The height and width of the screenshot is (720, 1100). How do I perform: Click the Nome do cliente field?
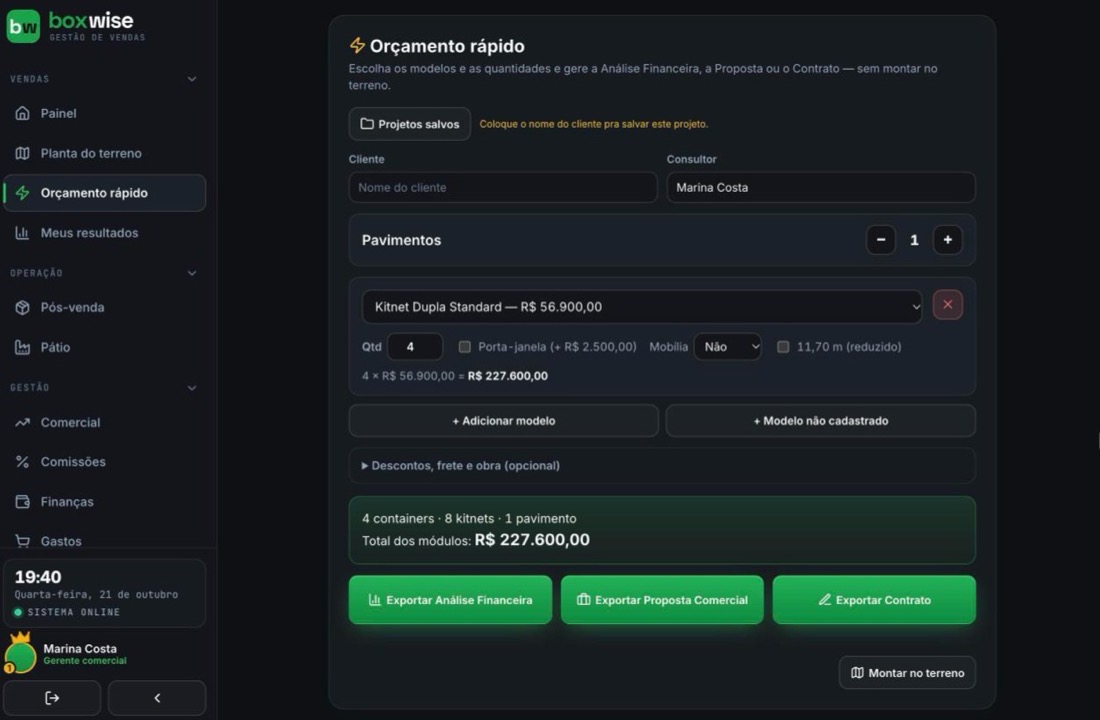pyautogui.click(x=503, y=187)
